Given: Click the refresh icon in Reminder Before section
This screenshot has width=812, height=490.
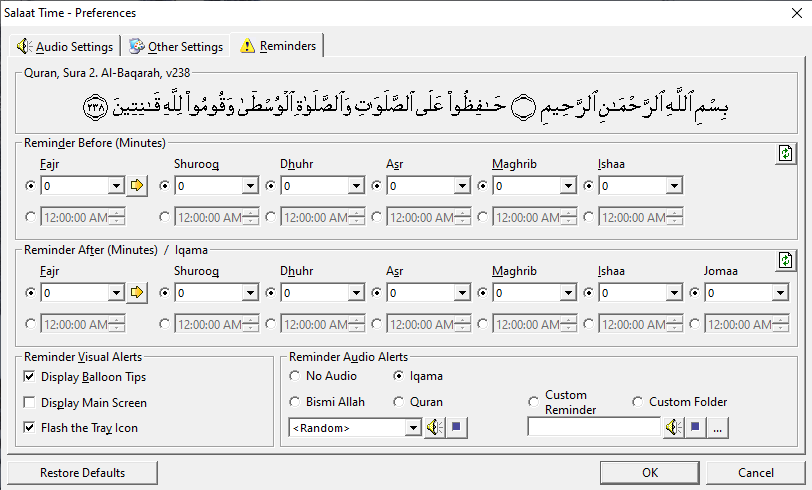Looking at the screenshot, I should 785,153.
